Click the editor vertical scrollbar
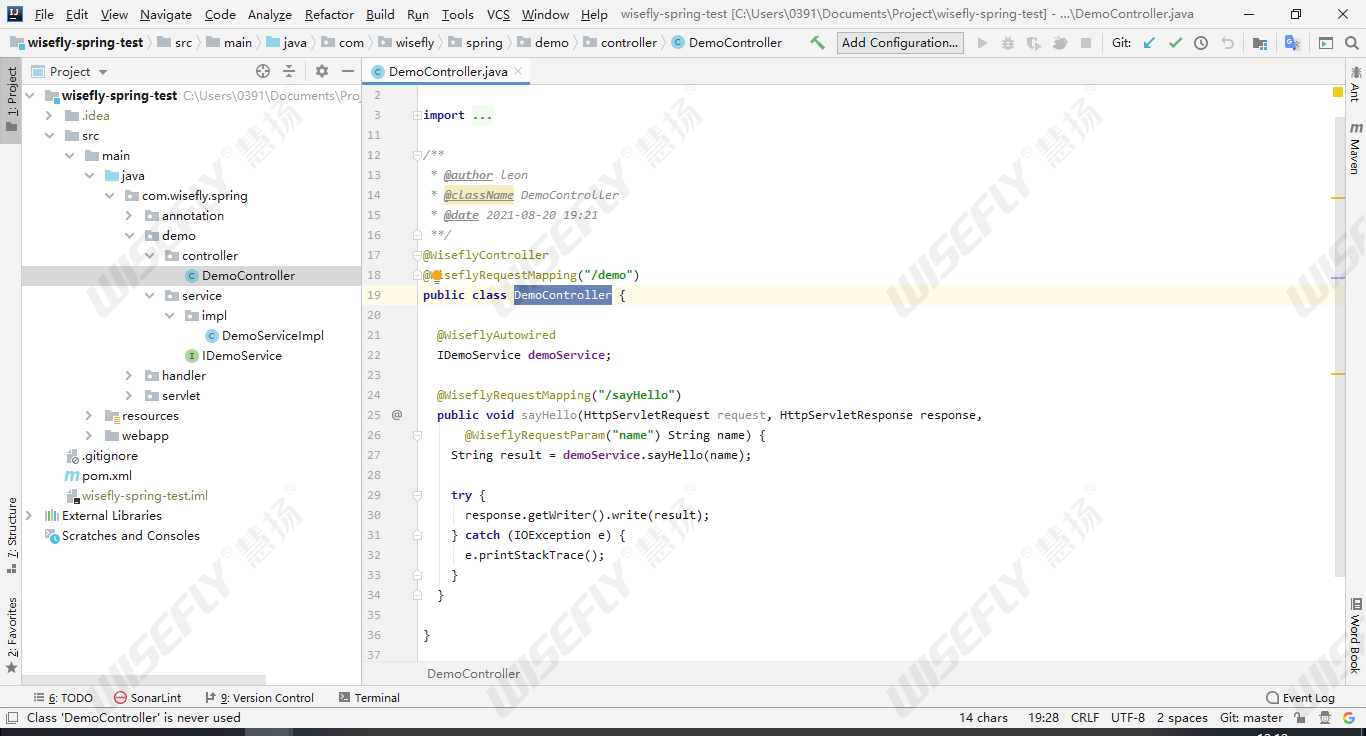Image resolution: width=1366 pixels, height=736 pixels. [1340, 345]
